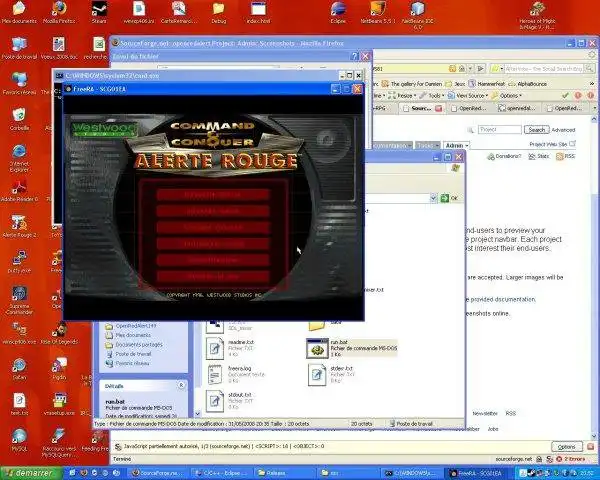
Task: Open Rise of Legends desktop shortcut
Action: tap(59, 333)
